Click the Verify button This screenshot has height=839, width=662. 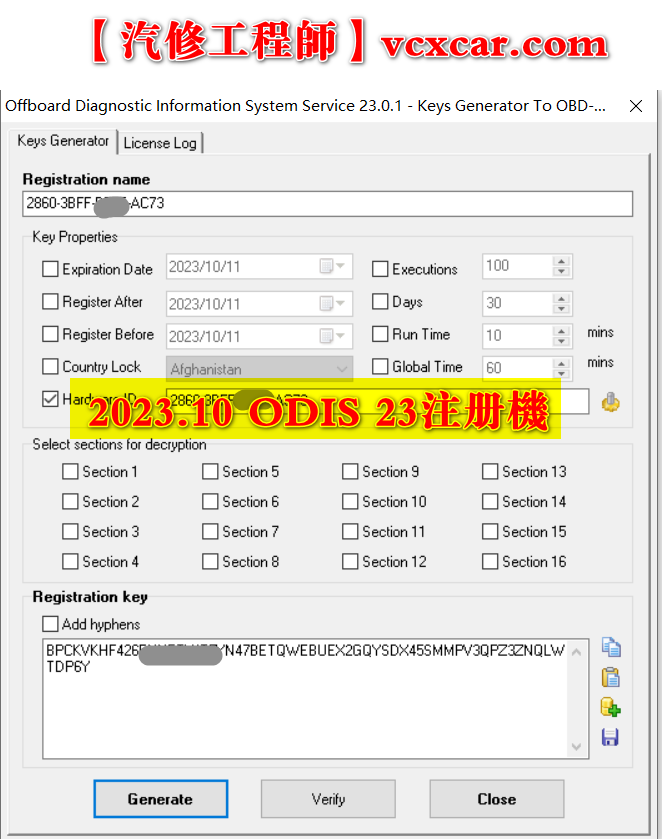[328, 798]
